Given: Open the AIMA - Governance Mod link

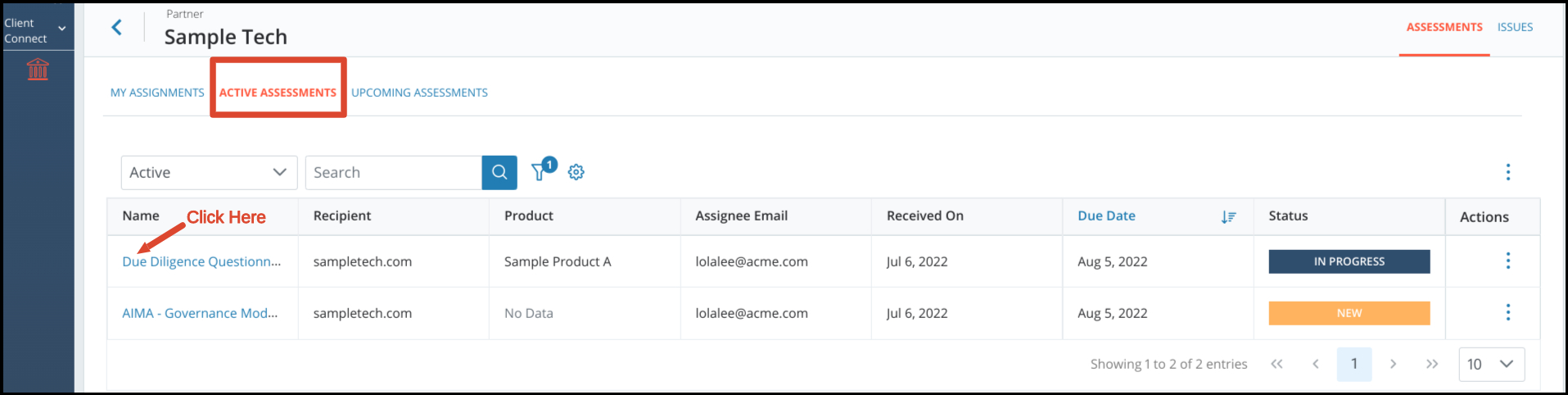Looking at the screenshot, I should pyautogui.click(x=200, y=313).
